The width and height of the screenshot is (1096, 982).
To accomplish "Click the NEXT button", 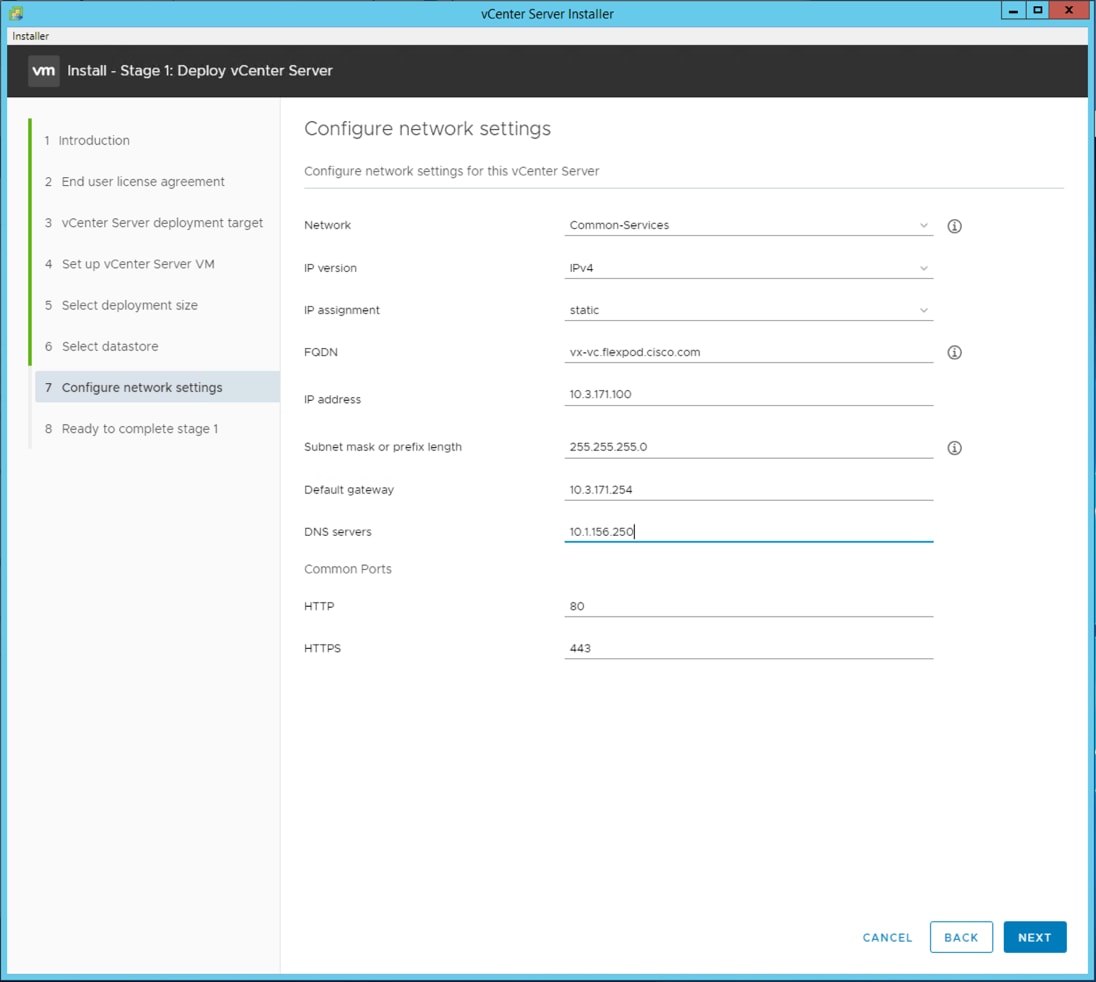I will [x=1034, y=937].
